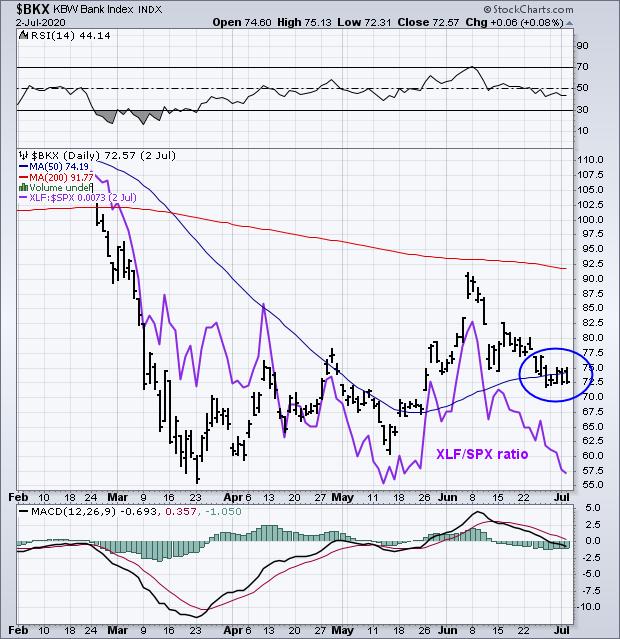Click the purple XLF:$SPX line swatch
620x639 pixels.
24,198
